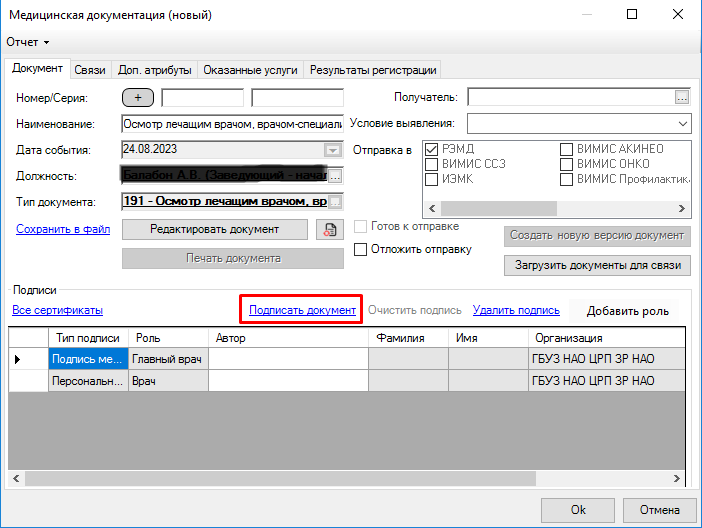
Task: Click the Наименование text field
Action: click(232, 124)
